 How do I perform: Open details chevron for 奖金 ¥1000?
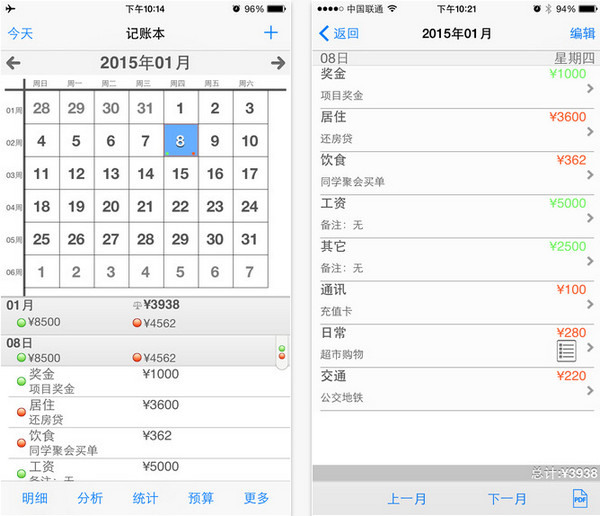(x=590, y=88)
